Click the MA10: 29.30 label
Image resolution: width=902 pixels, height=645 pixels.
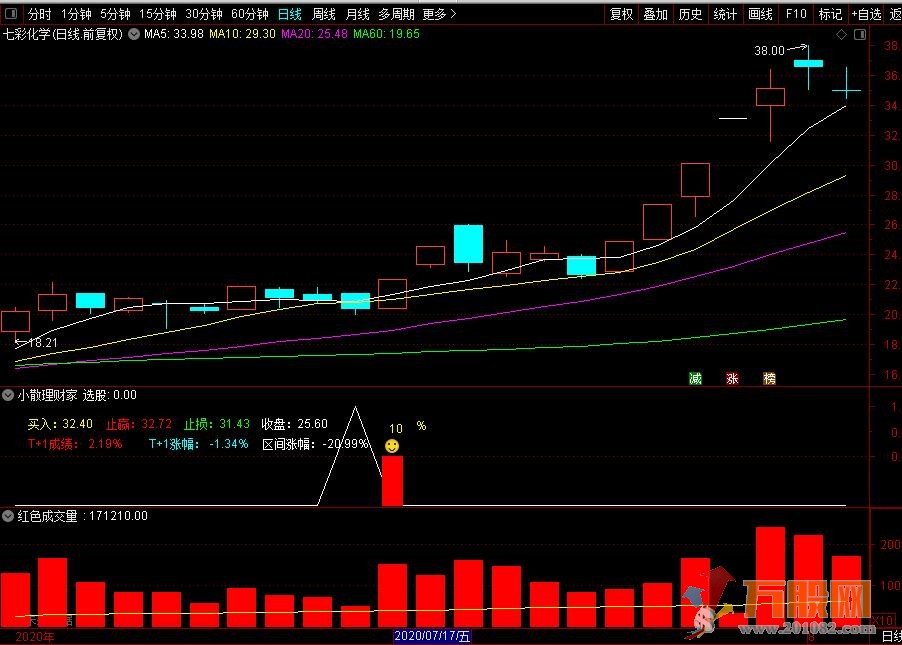point(242,34)
